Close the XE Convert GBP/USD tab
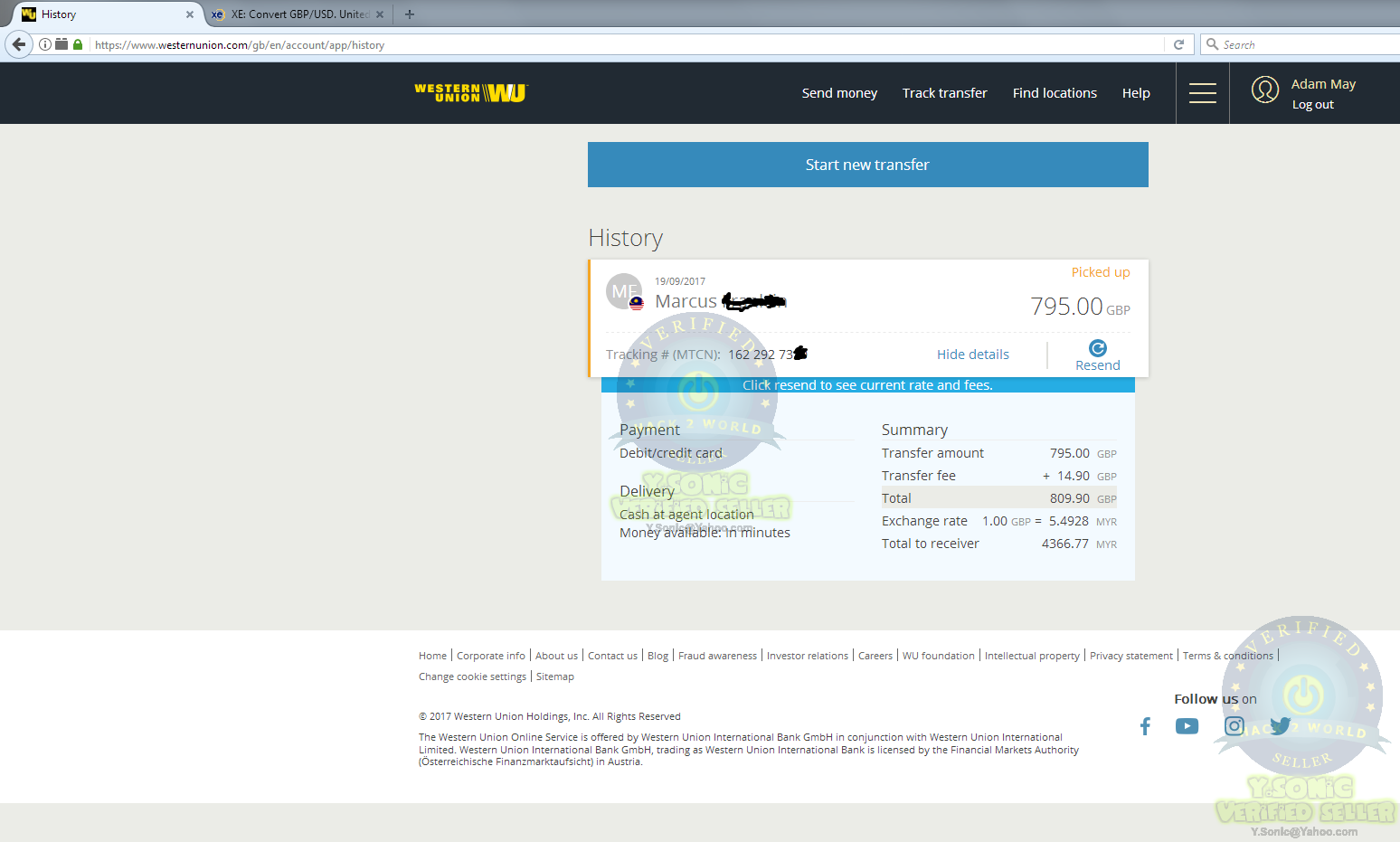 [x=380, y=14]
